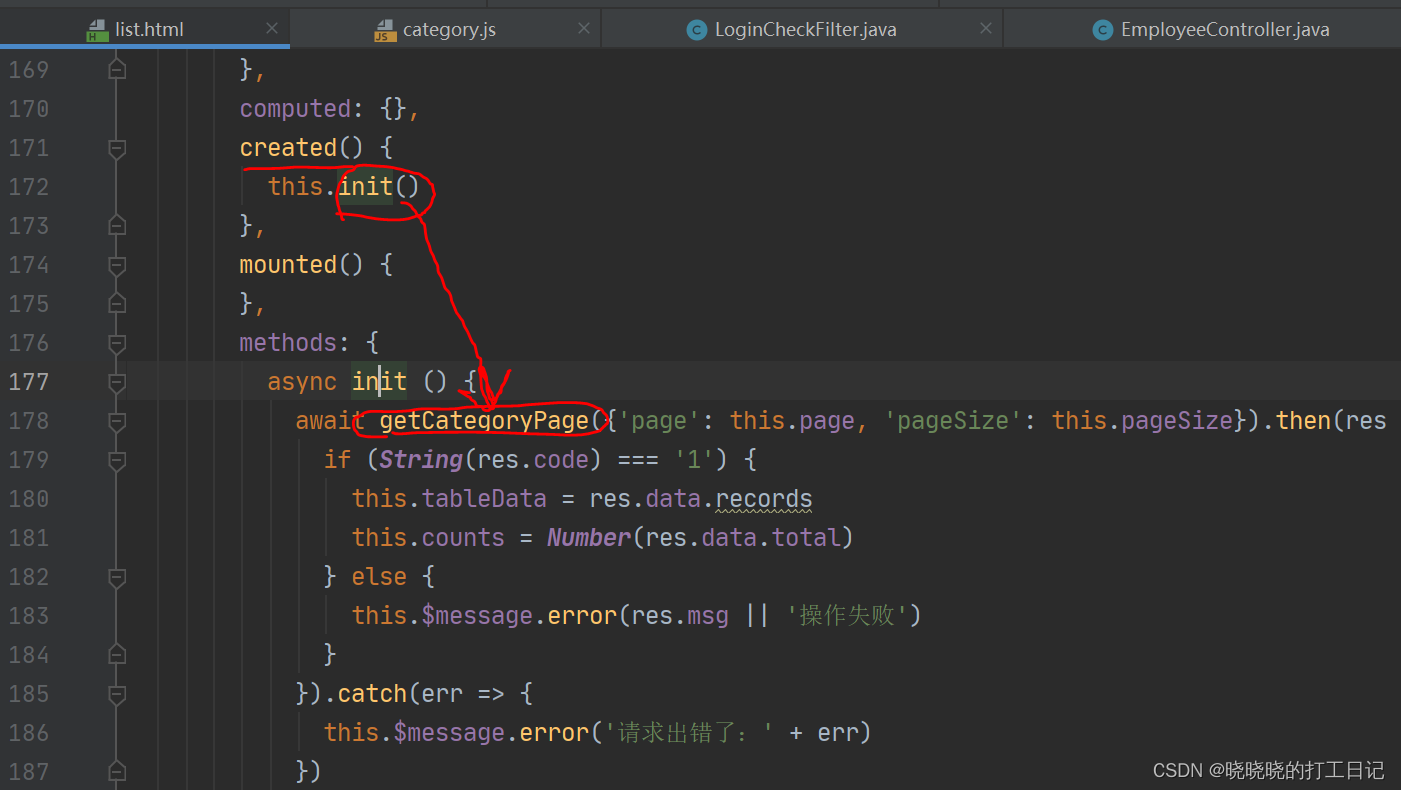Viewport: 1401px width, 790px height.
Task: Click line number 170 in the gutter
Action: click(29, 109)
